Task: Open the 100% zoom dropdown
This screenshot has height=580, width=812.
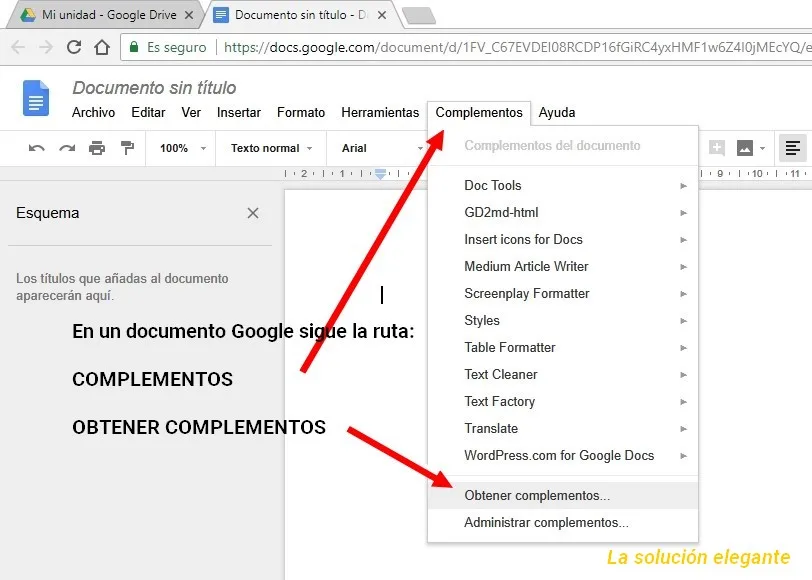Action: 182,148
